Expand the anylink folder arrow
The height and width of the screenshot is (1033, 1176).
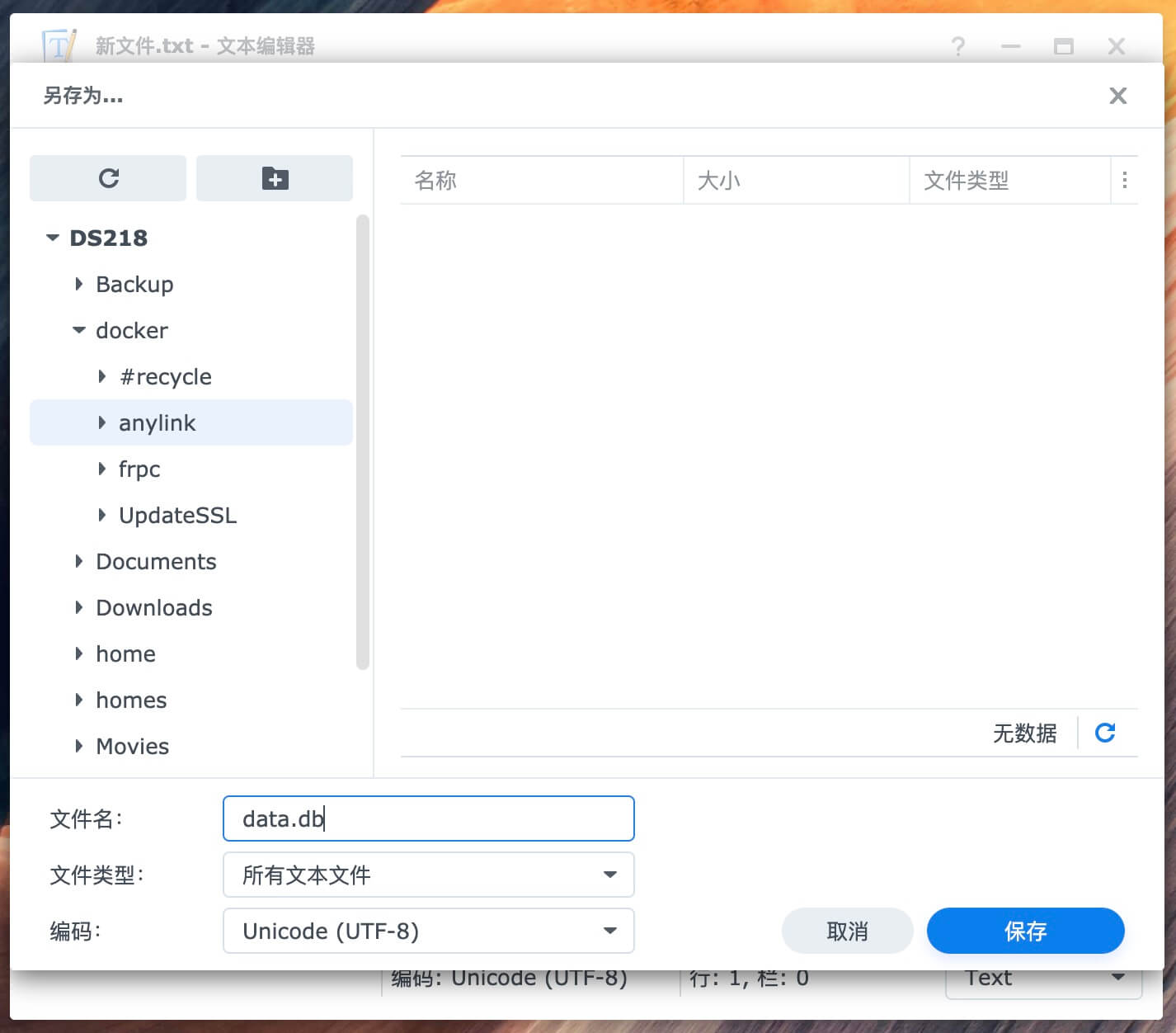click(102, 422)
